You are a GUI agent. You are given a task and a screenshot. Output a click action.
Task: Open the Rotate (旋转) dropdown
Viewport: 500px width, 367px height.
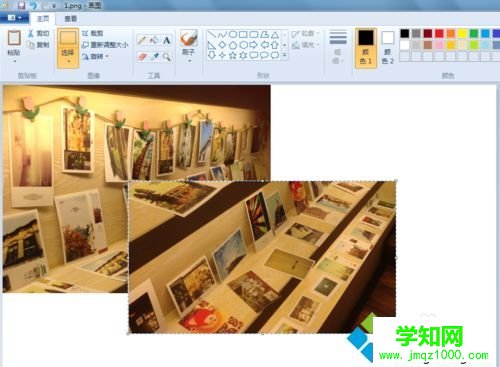click(x=95, y=56)
